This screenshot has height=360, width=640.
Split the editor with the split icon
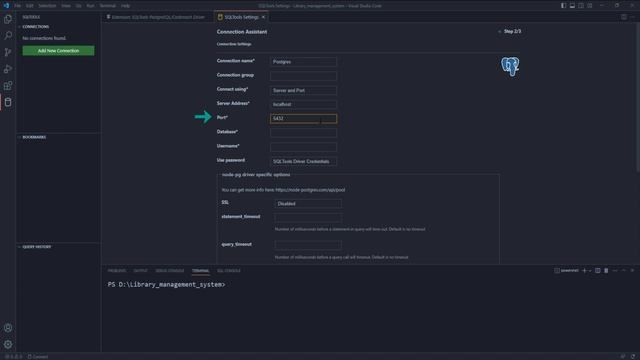[624, 17]
